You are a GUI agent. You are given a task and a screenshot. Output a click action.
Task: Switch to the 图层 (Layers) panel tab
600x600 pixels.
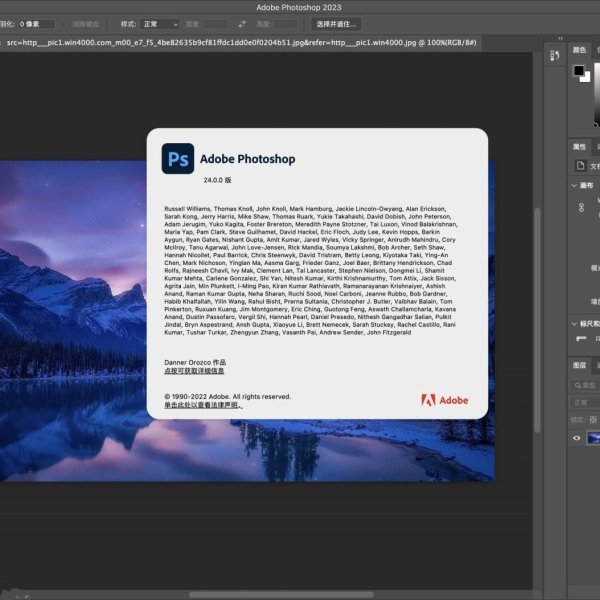pyautogui.click(x=579, y=365)
